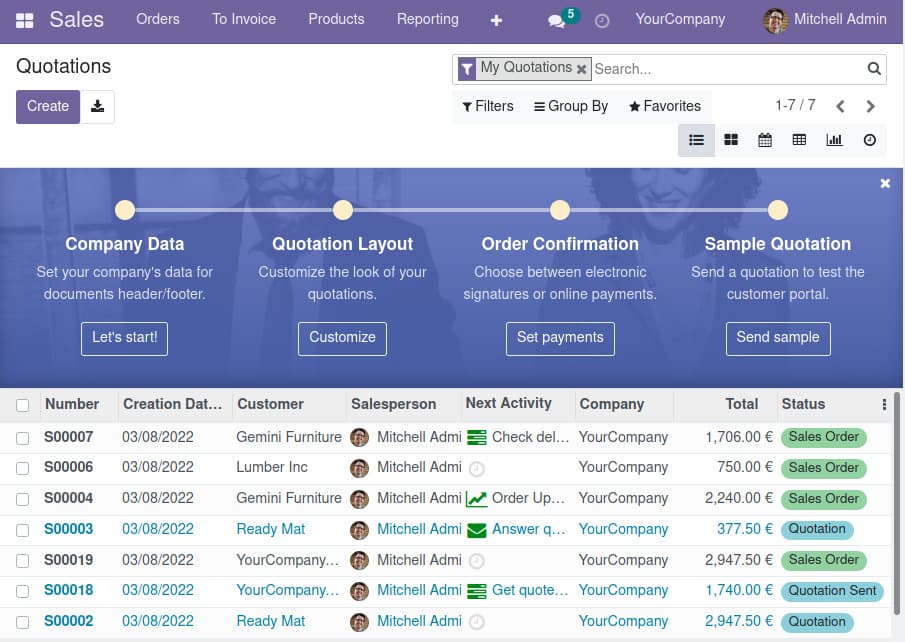Viewport: 905px width, 642px height.
Task: Remove the My Quotations filter facet
Action: click(582, 69)
